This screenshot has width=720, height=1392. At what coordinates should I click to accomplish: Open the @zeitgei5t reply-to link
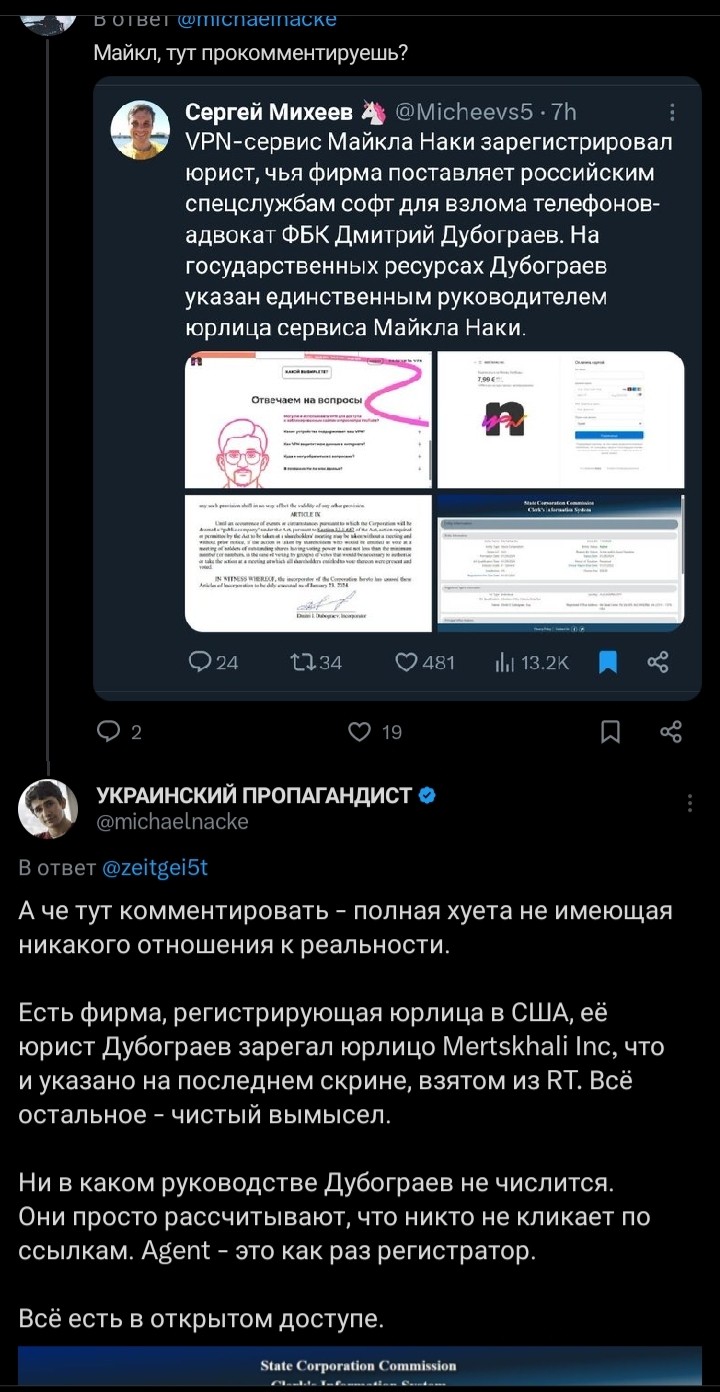155,868
